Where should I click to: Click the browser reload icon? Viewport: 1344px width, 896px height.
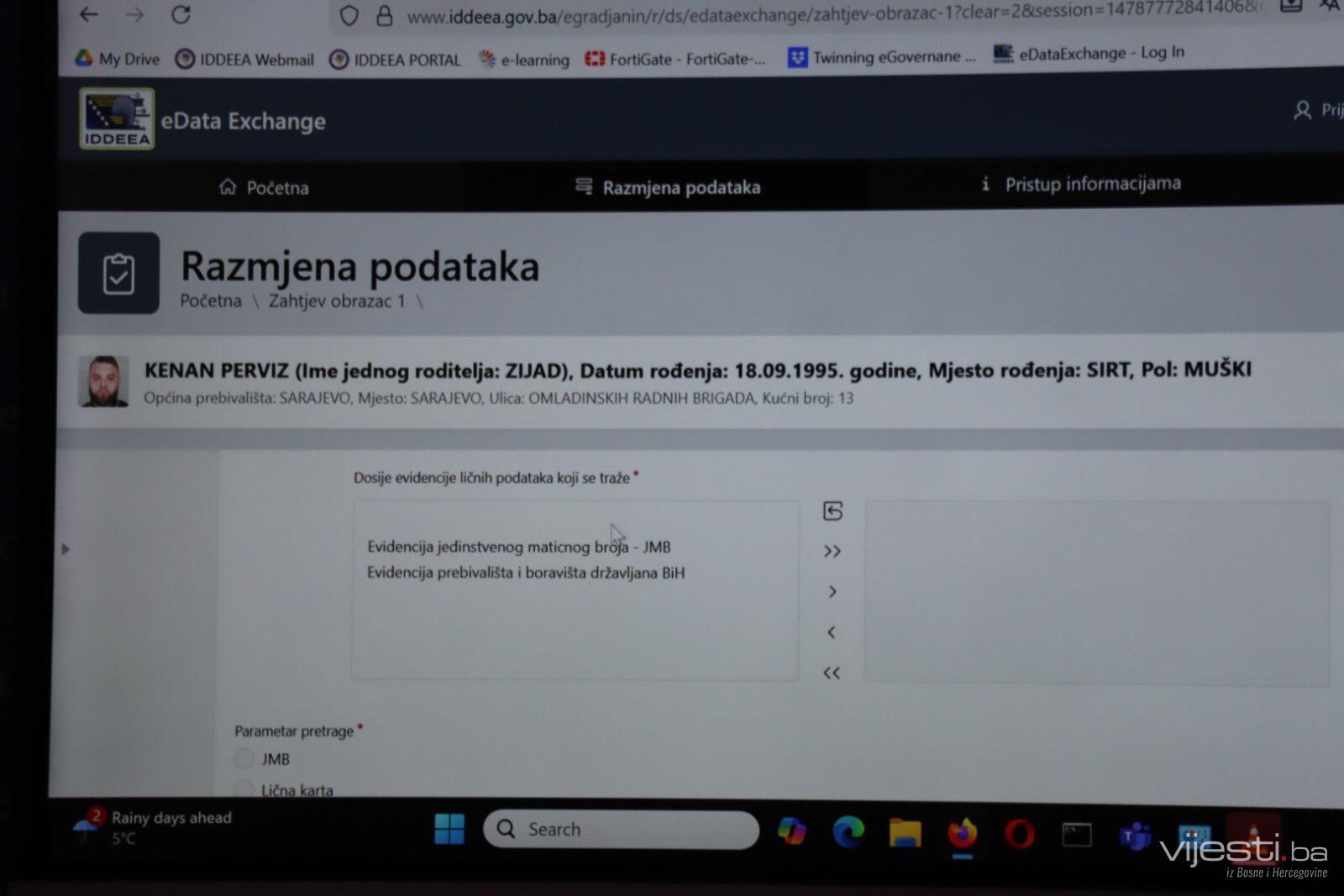click(181, 14)
